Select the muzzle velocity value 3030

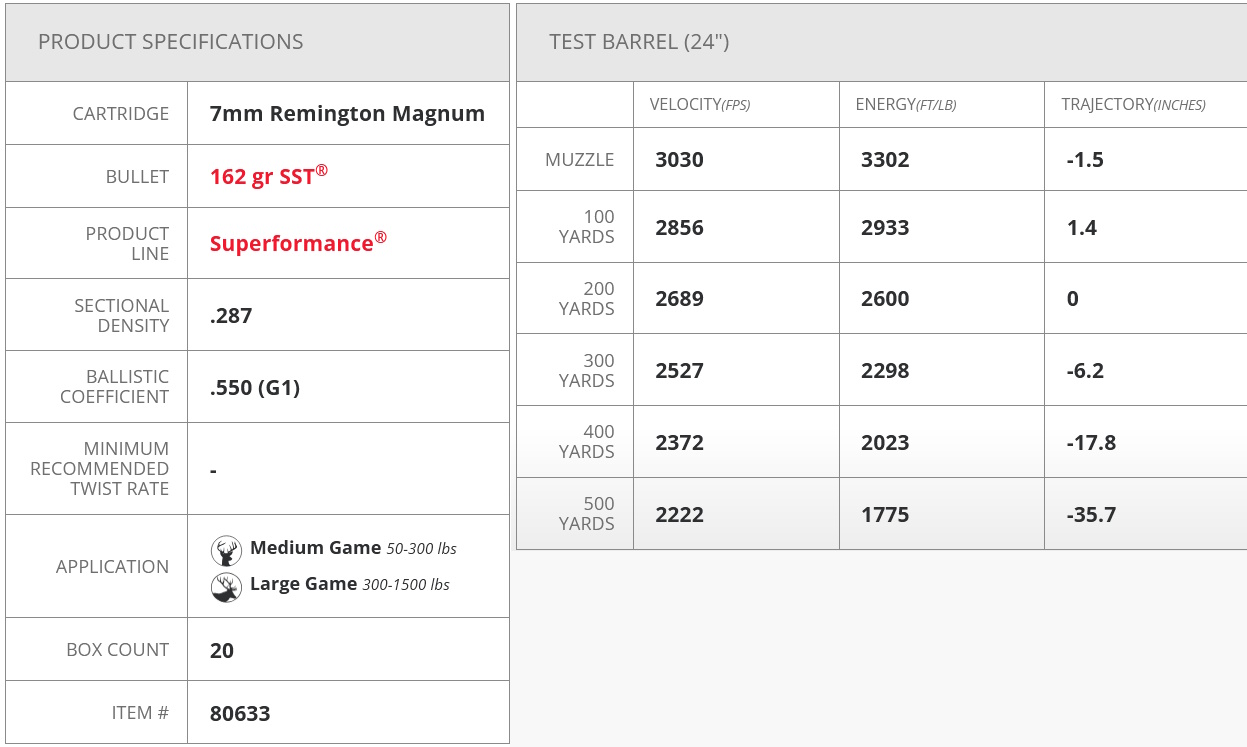(x=680, y=160)
